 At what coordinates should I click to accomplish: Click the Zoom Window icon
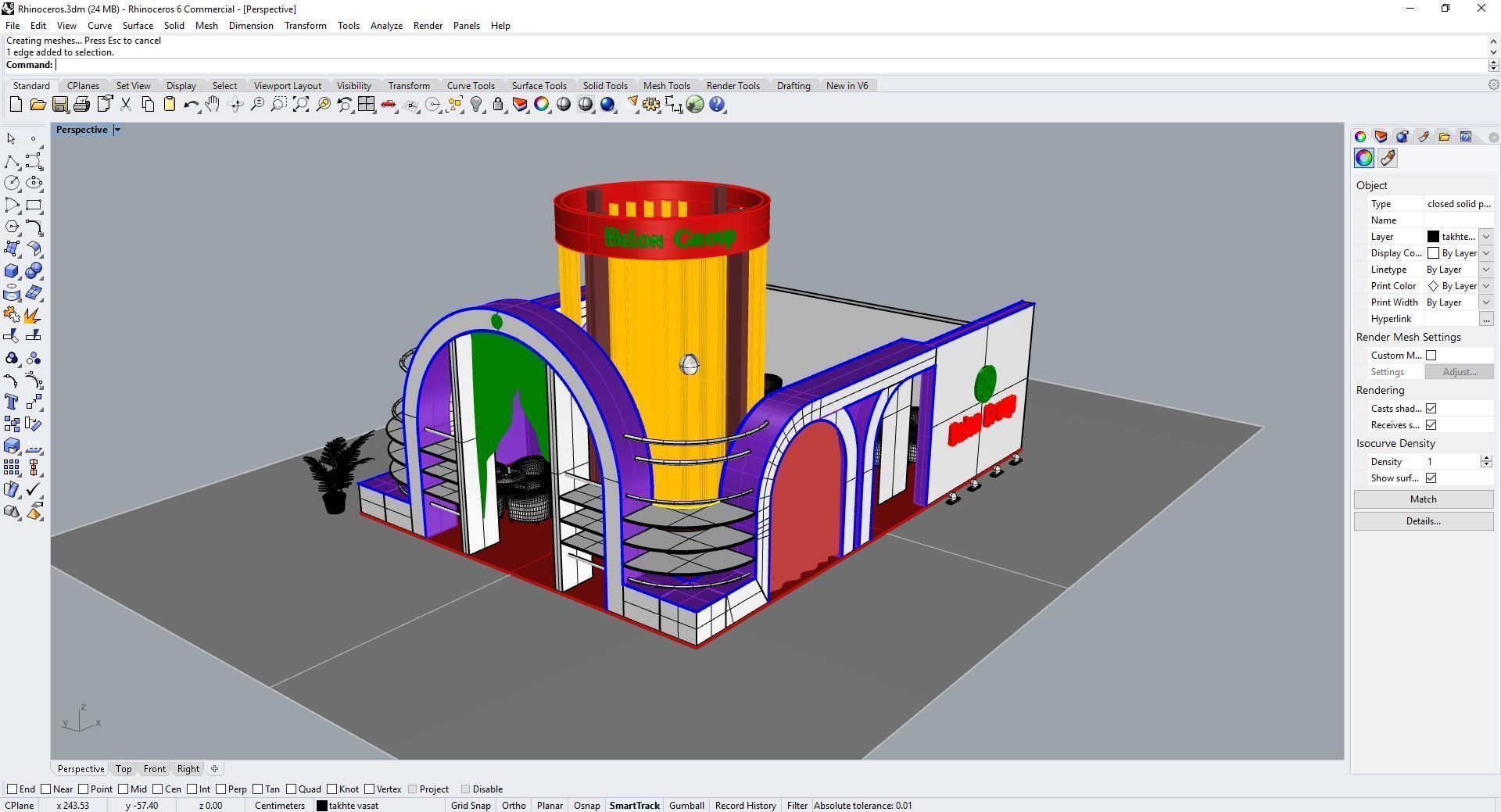(278, 104)
